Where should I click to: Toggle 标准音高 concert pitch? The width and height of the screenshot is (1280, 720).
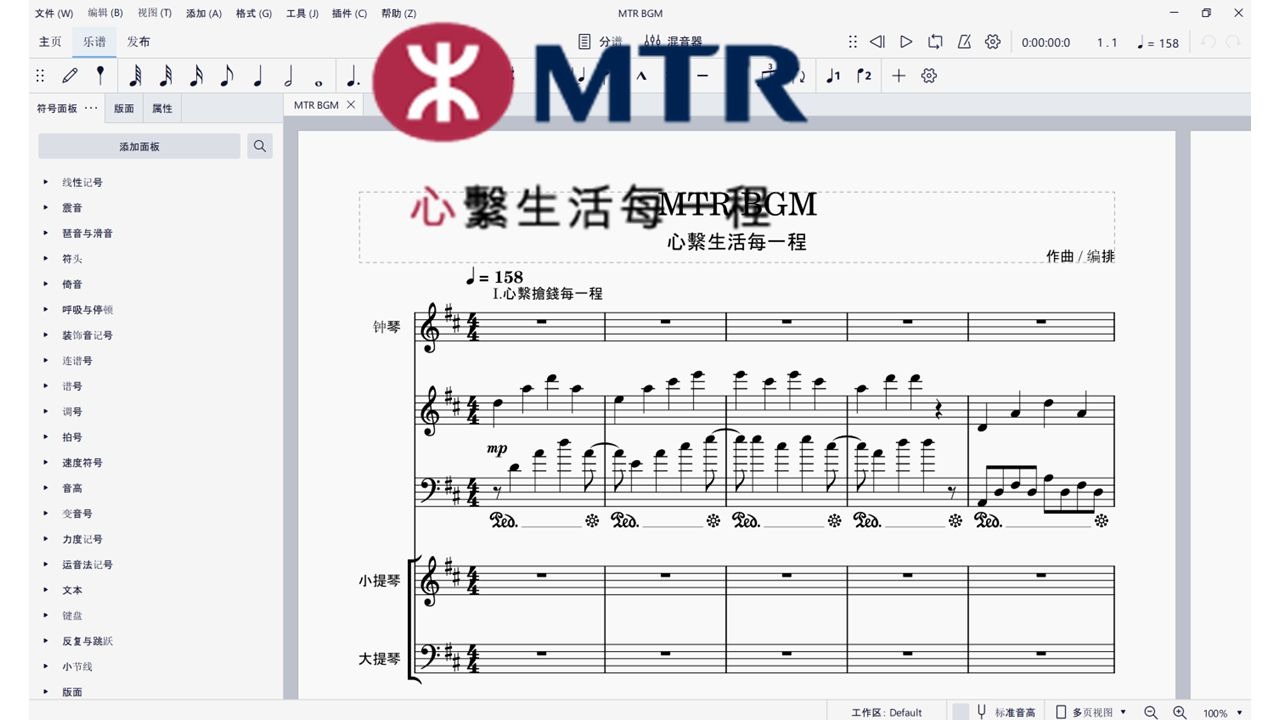point(1005,712)
